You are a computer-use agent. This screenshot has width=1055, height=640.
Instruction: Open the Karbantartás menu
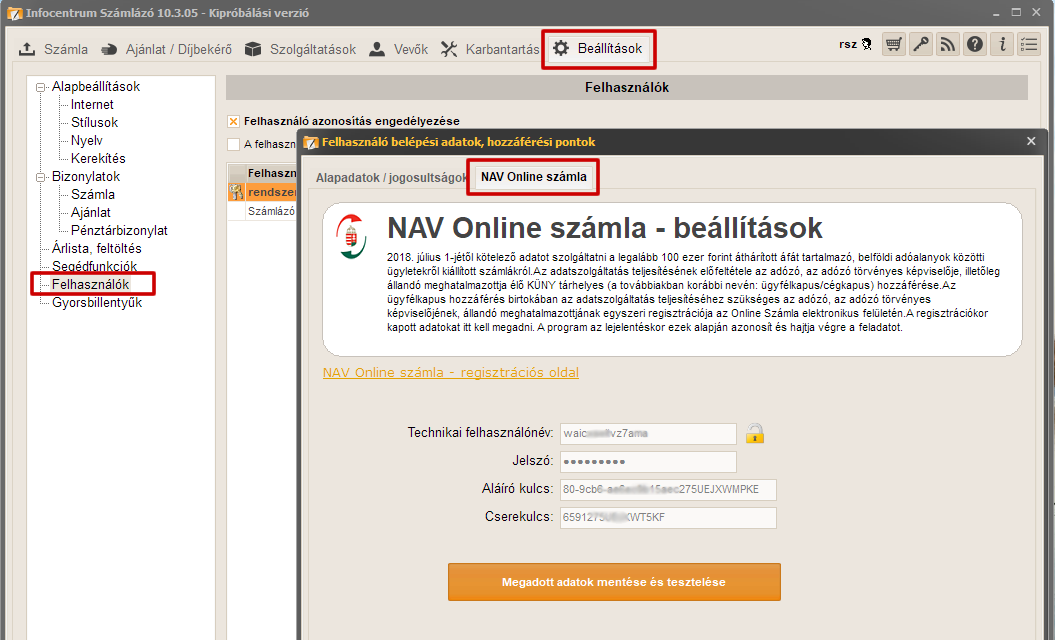coord(490,49)
